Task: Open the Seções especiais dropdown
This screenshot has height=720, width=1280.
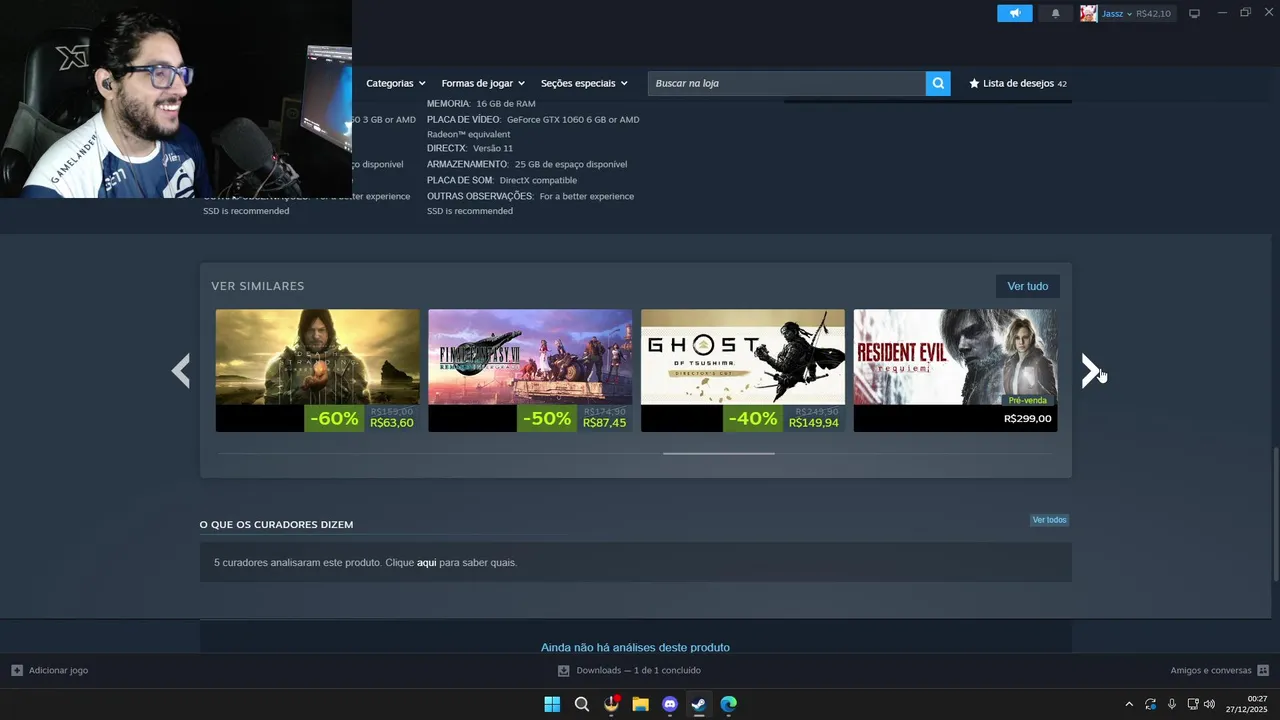Action: point(584,83)
